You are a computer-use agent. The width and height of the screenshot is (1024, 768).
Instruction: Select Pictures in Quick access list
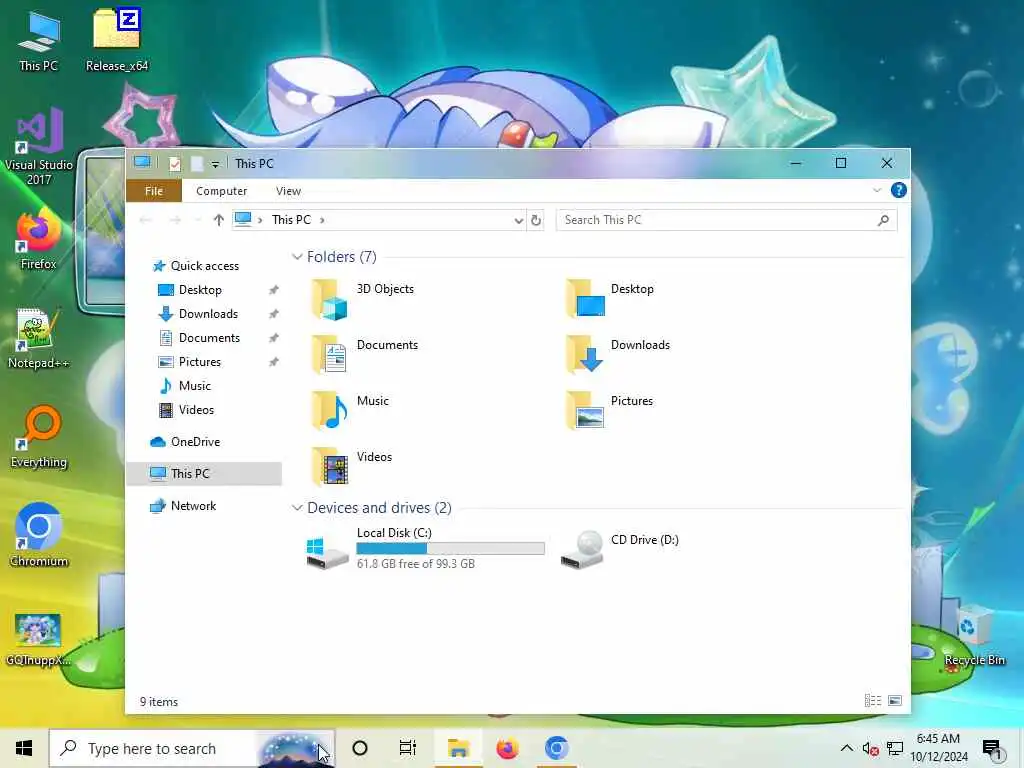coord(200,362)
